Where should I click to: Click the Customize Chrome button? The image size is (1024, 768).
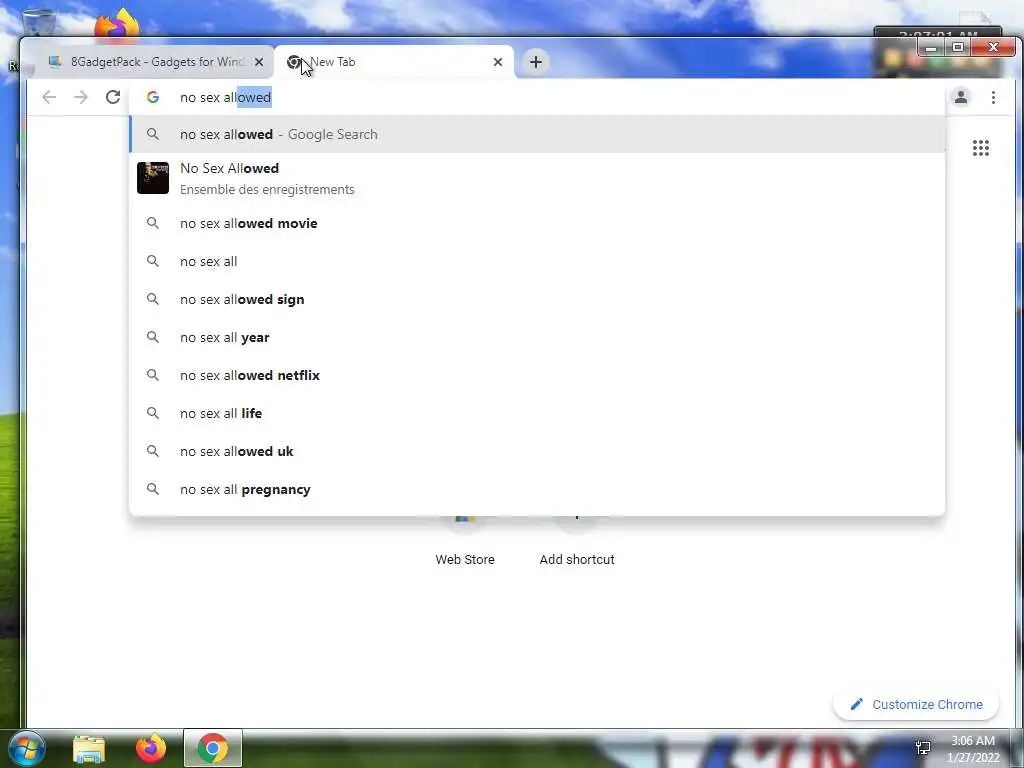click(916, 705)
